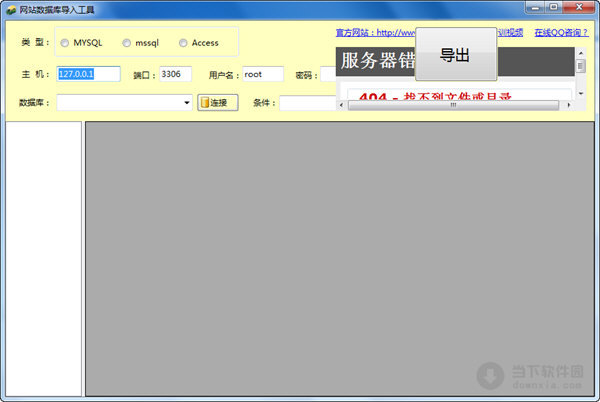The height and width of the screenshot is (402, 600).
Task: Choose the mssql database type
Action: [127, 43]
